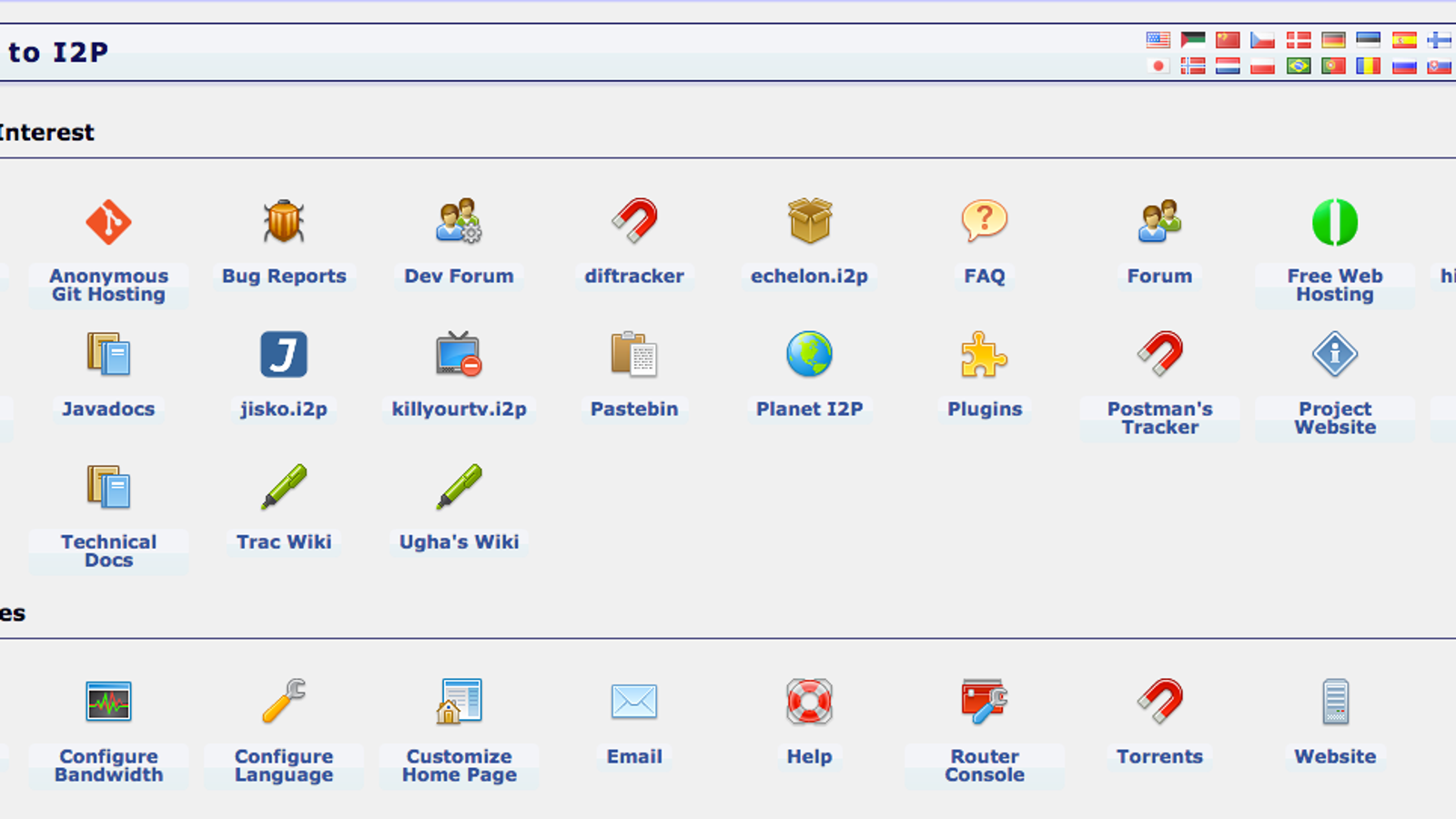Viewport: 1456px width, 819px height.
Task: Open the Configure Language wrench icon
Action: 284,702
